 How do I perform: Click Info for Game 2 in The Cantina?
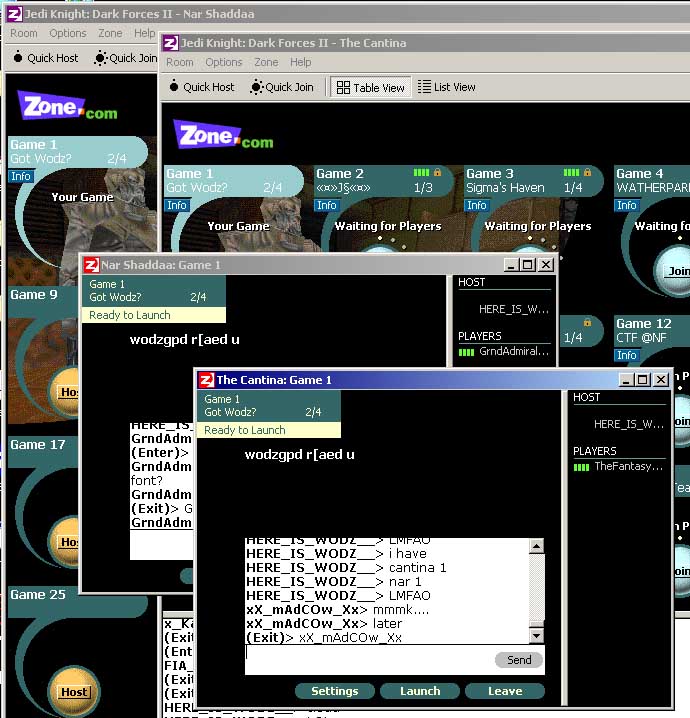tap(326, 205)
